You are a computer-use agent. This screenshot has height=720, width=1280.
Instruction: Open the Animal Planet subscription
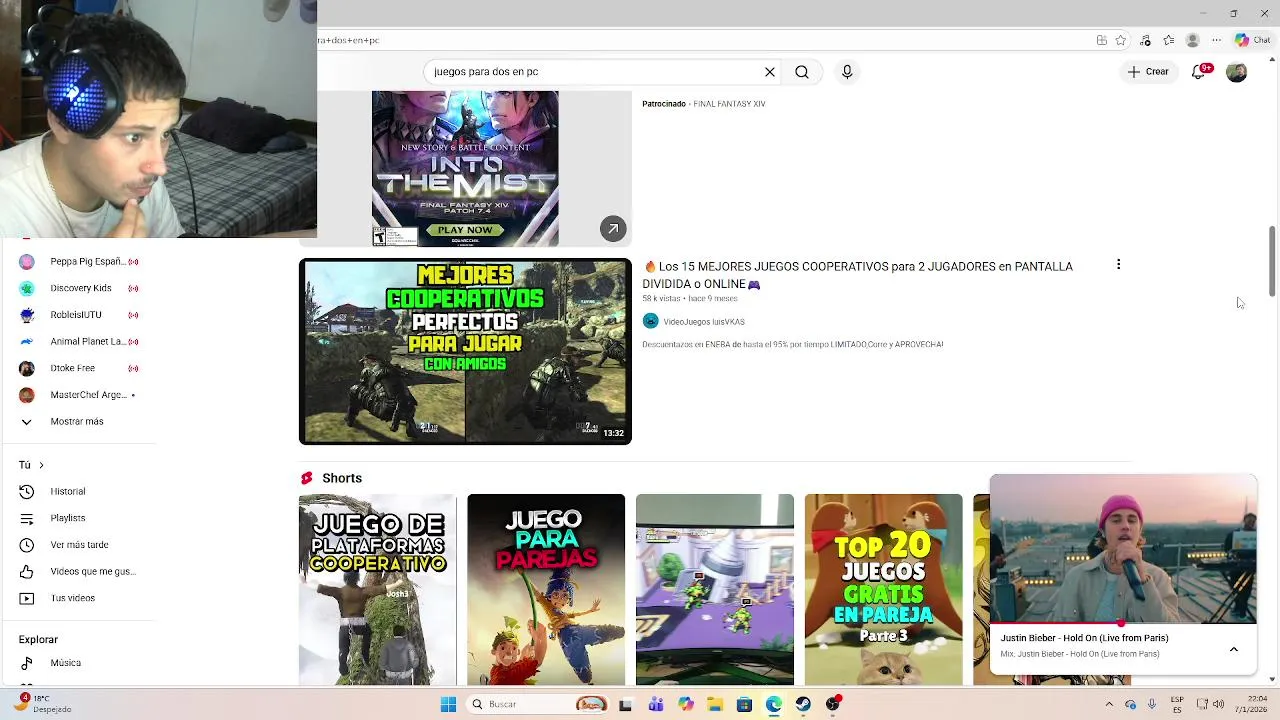pos(78,341)
